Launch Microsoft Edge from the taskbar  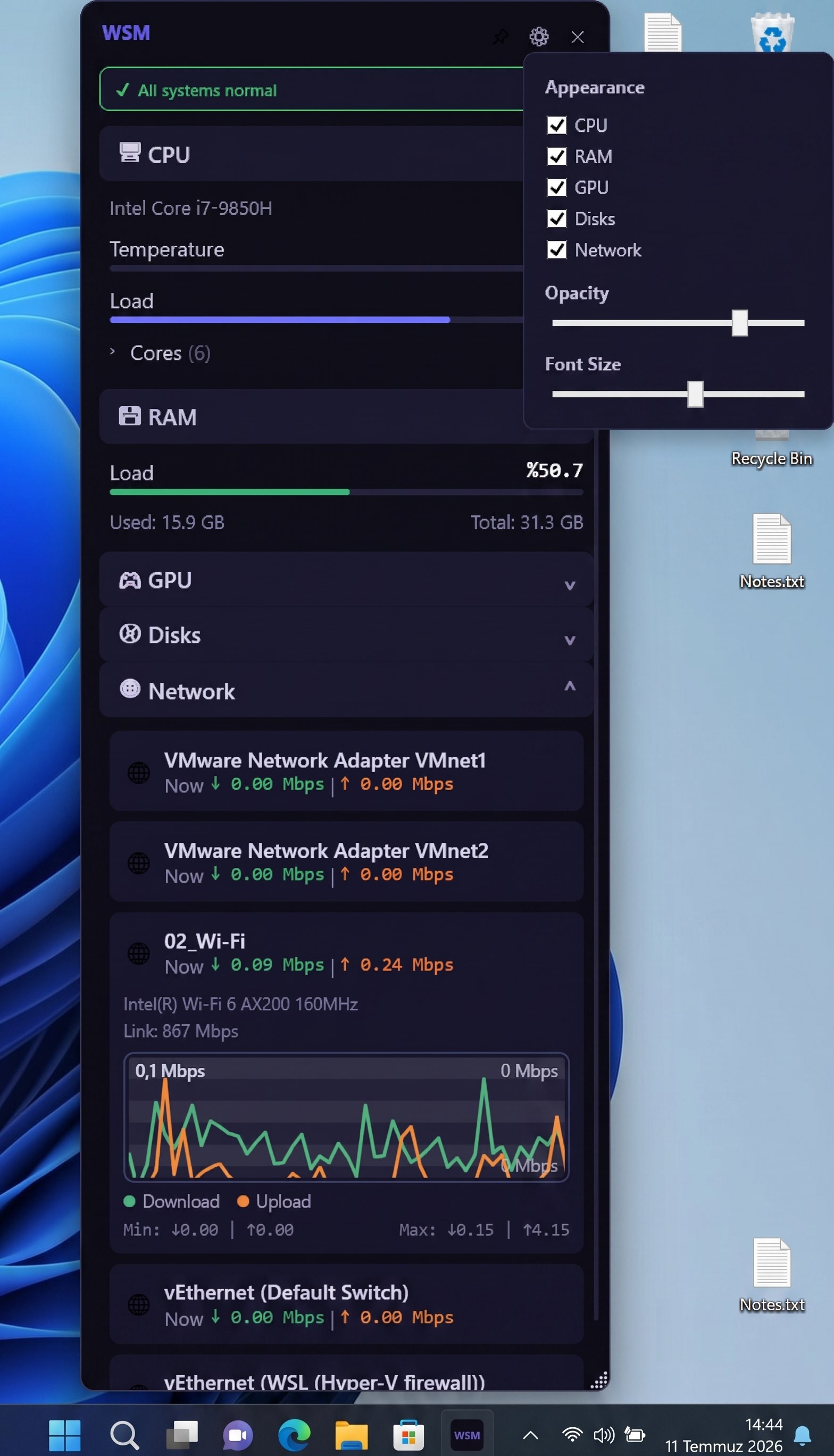click(x=295, y=1435)
